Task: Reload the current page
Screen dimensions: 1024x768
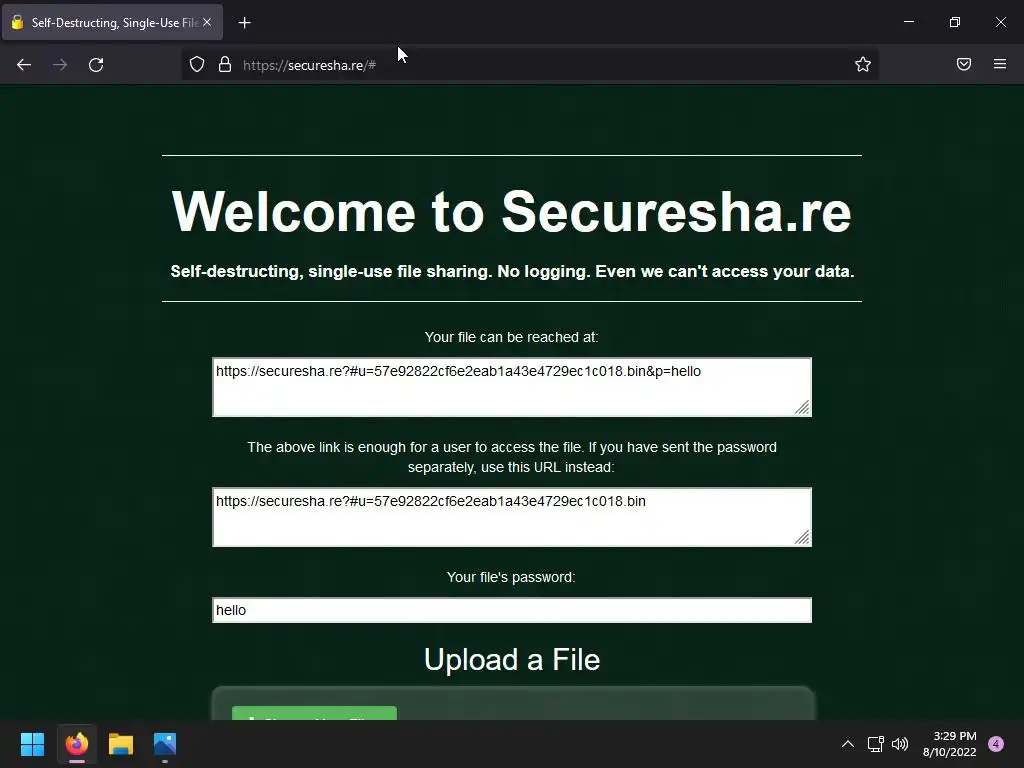Action: [96, 65]
